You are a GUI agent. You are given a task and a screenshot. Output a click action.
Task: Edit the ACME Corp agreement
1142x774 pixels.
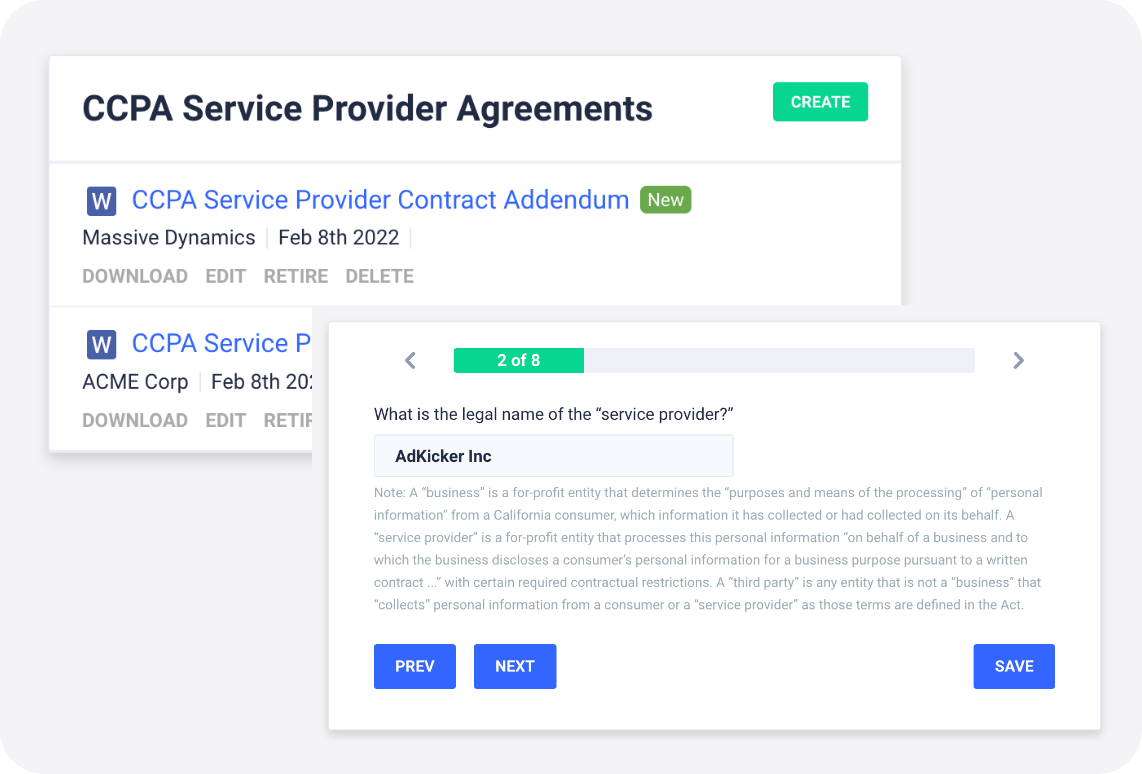[x=226, y=420]
